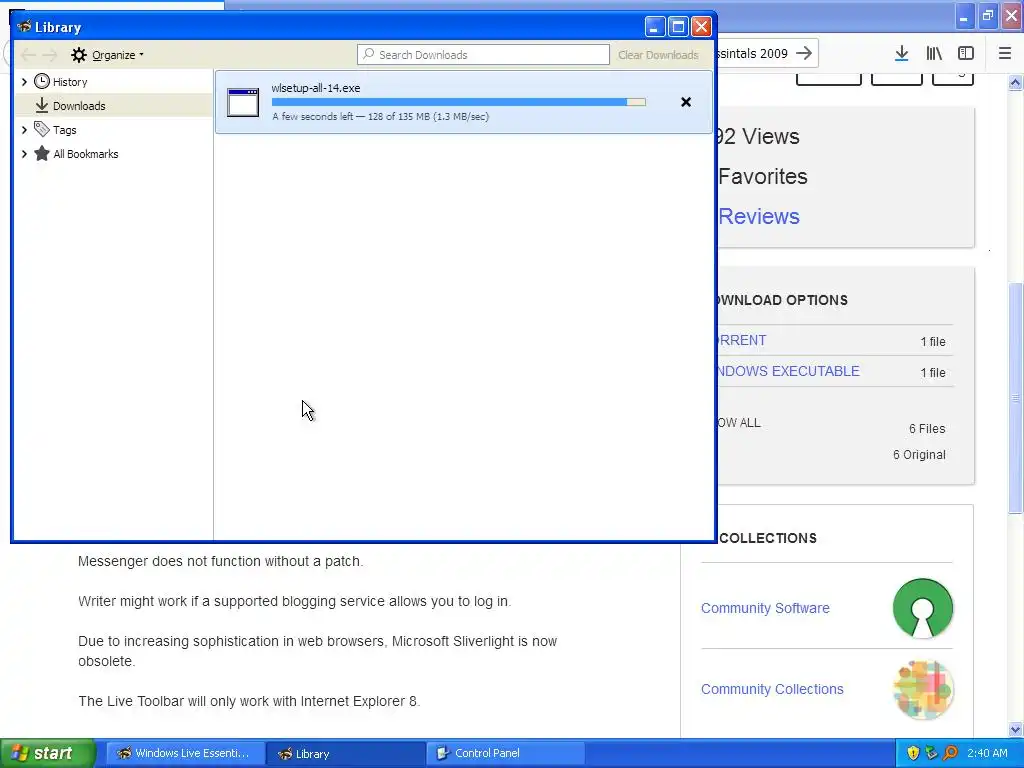Open the Reviews link on the page
The width and height of the screenshot is (1024, 768).
[759, 216]
